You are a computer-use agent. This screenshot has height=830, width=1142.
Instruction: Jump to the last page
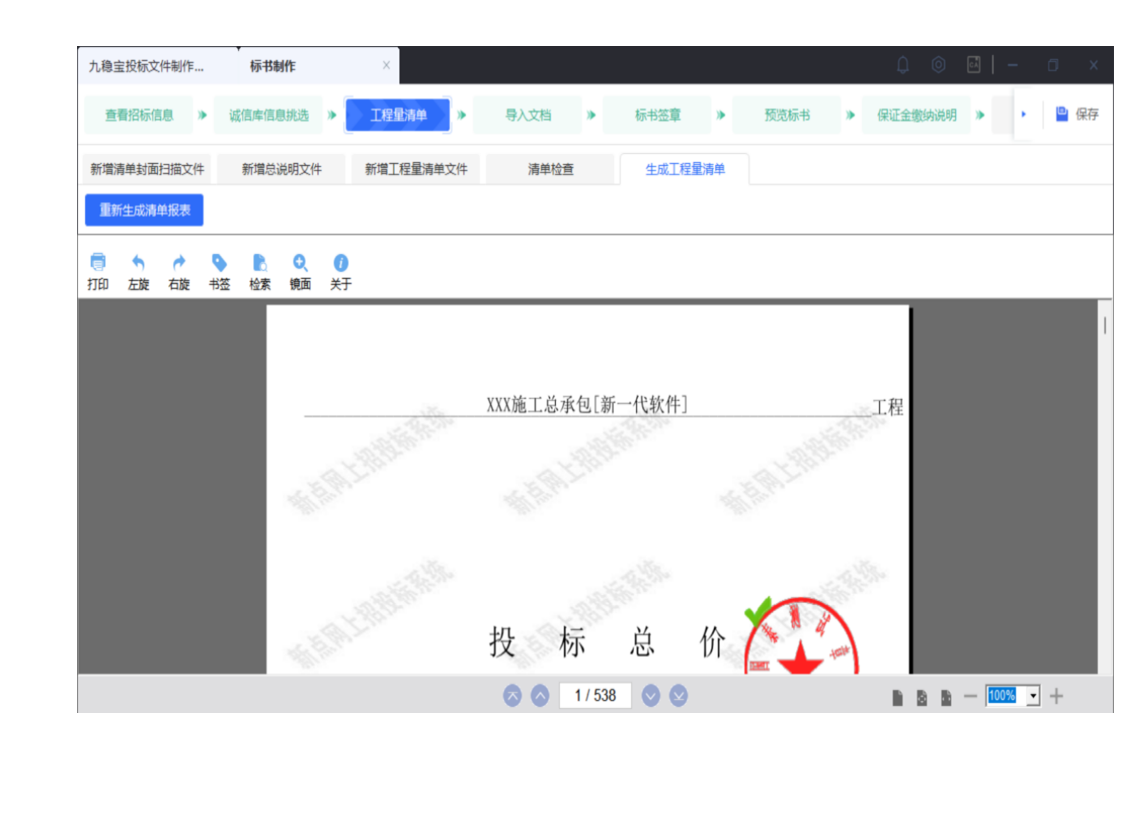679,696
